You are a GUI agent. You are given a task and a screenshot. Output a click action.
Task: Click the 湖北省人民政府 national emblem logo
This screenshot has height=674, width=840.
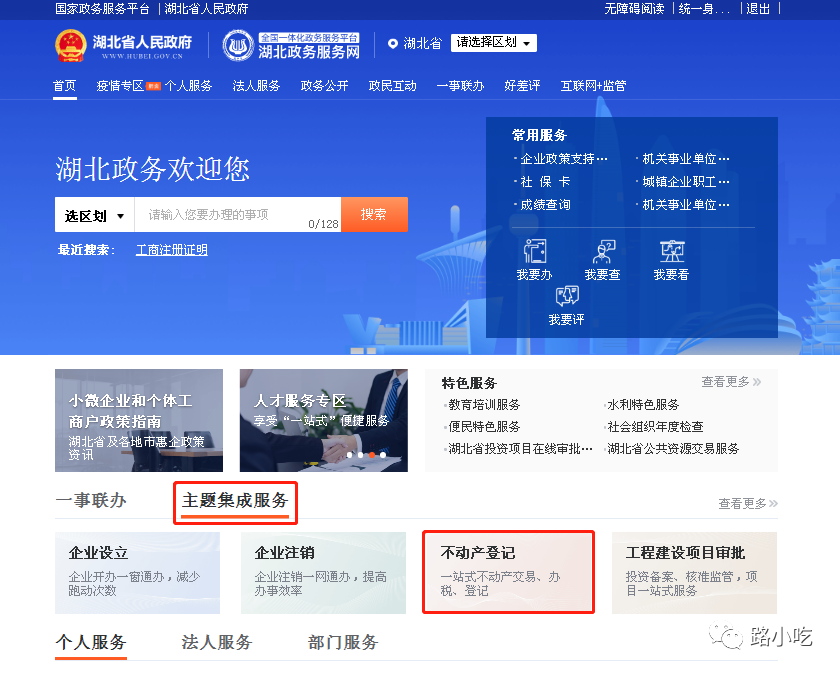pos(70,45)
